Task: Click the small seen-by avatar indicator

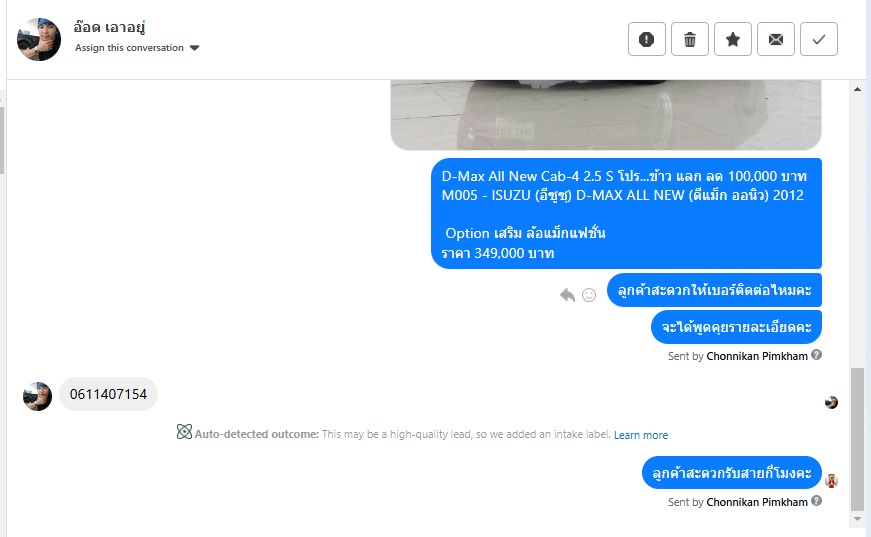Action: [x=831, y=402]
